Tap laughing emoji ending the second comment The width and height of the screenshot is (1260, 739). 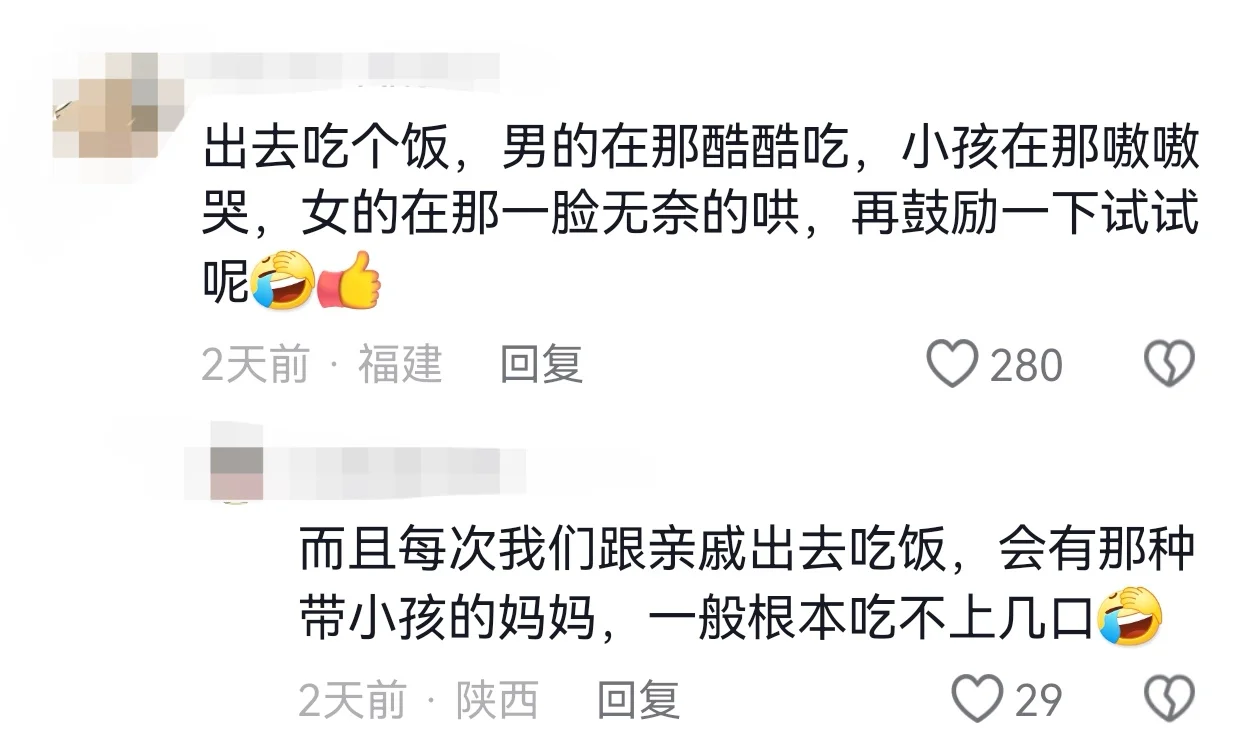[1130, 615]
